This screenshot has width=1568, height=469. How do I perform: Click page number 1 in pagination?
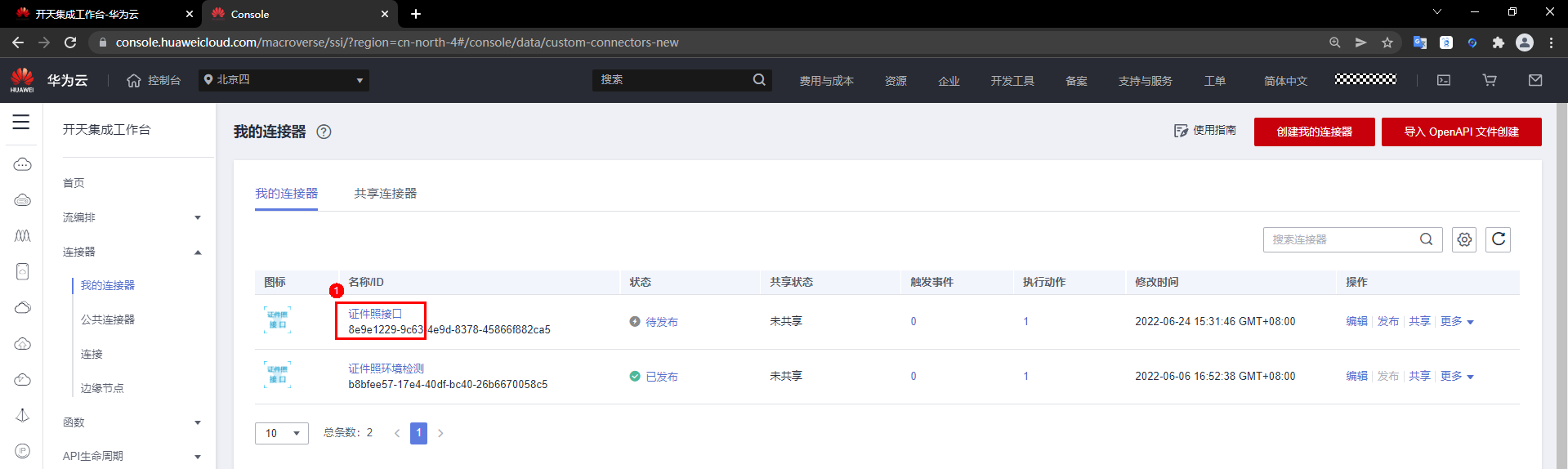pos(418,433)
